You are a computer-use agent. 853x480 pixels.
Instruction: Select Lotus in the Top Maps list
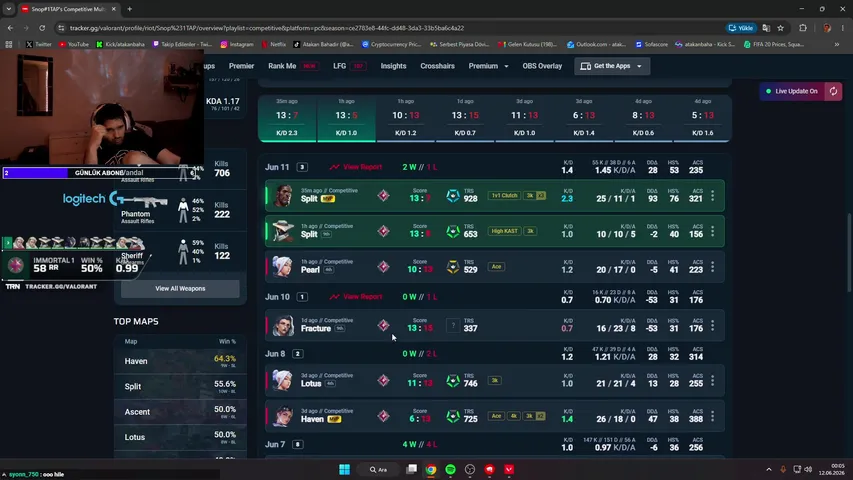180,437
